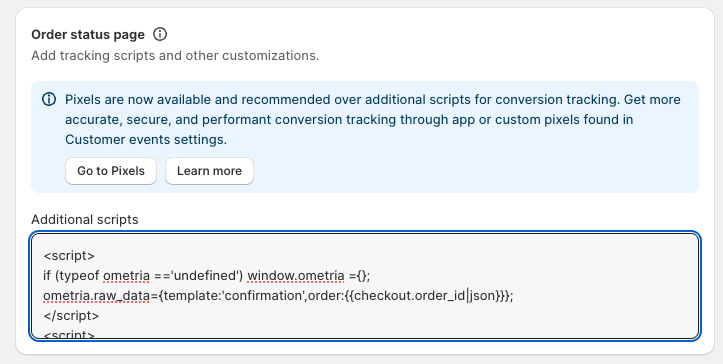723x364 pixels.
Task: Click the 'json' filter in the code
Action: pyautogui.click(x=482, y=296)
